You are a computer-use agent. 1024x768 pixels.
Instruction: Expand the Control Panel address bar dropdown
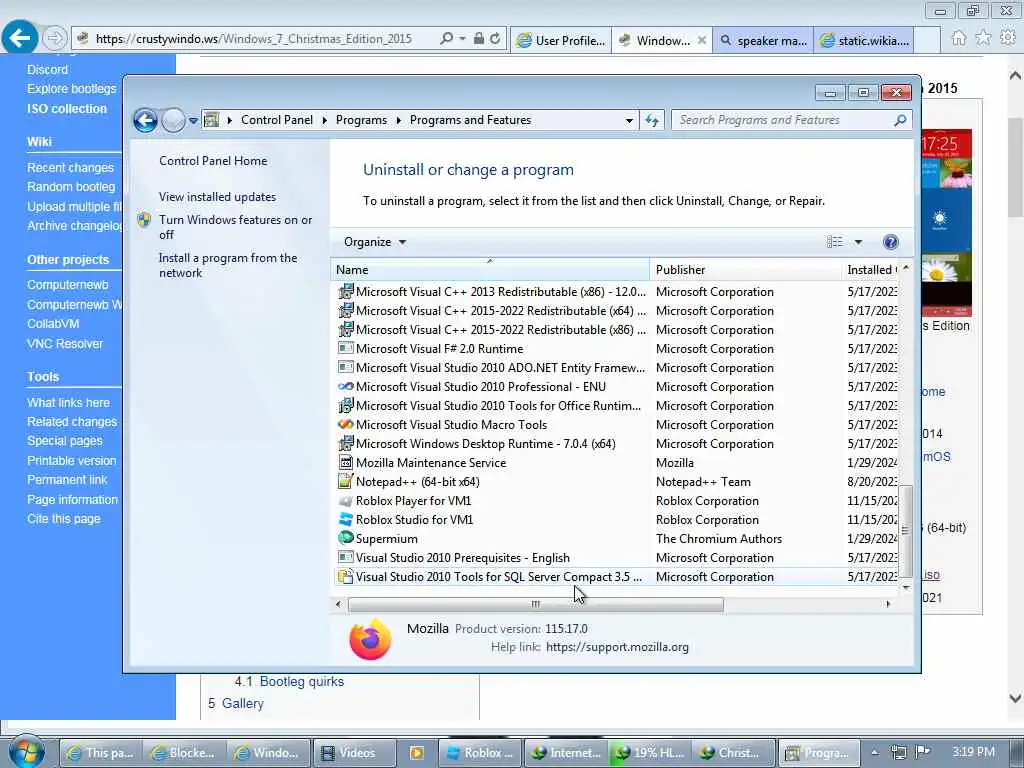(x=628, y=121)
